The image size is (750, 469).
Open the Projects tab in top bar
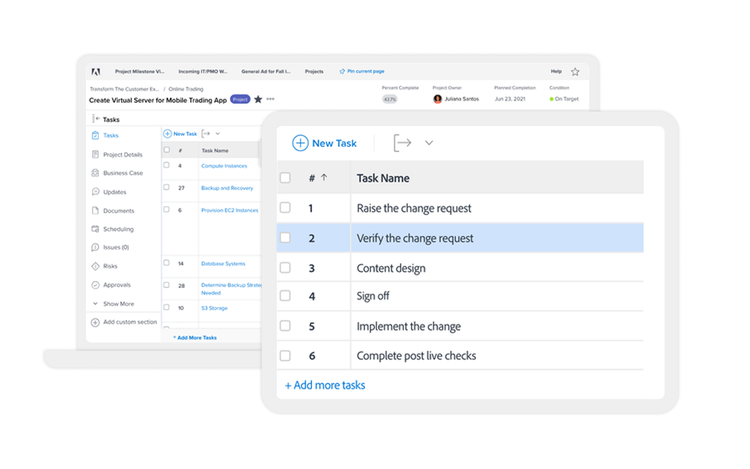click(314, 72)
